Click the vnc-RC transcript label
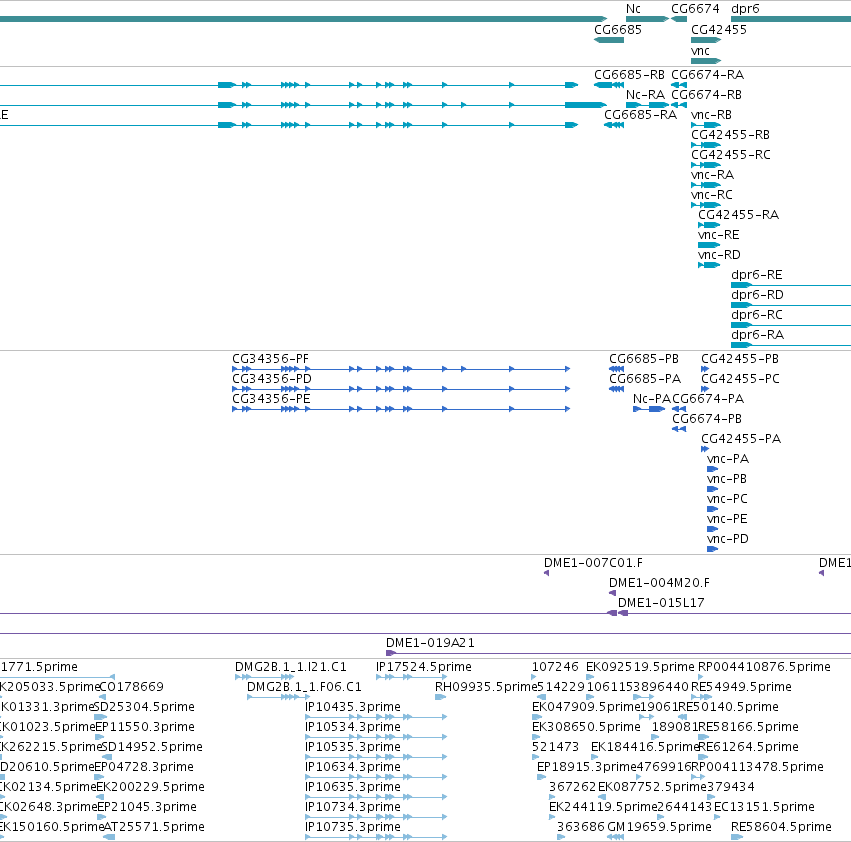The image size is (851, 842). [x=712, y=195]
